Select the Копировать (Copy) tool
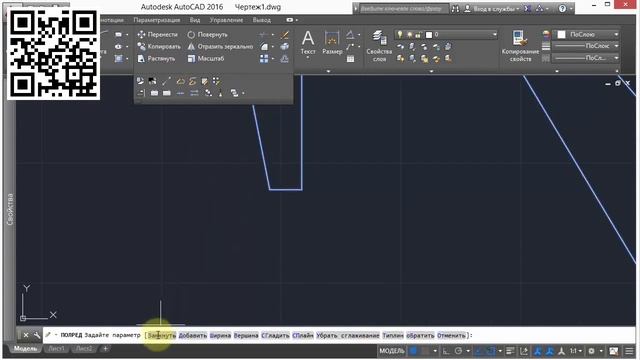Image resolution: width=640 pixels, height=360 pixels. coord(159,47)
